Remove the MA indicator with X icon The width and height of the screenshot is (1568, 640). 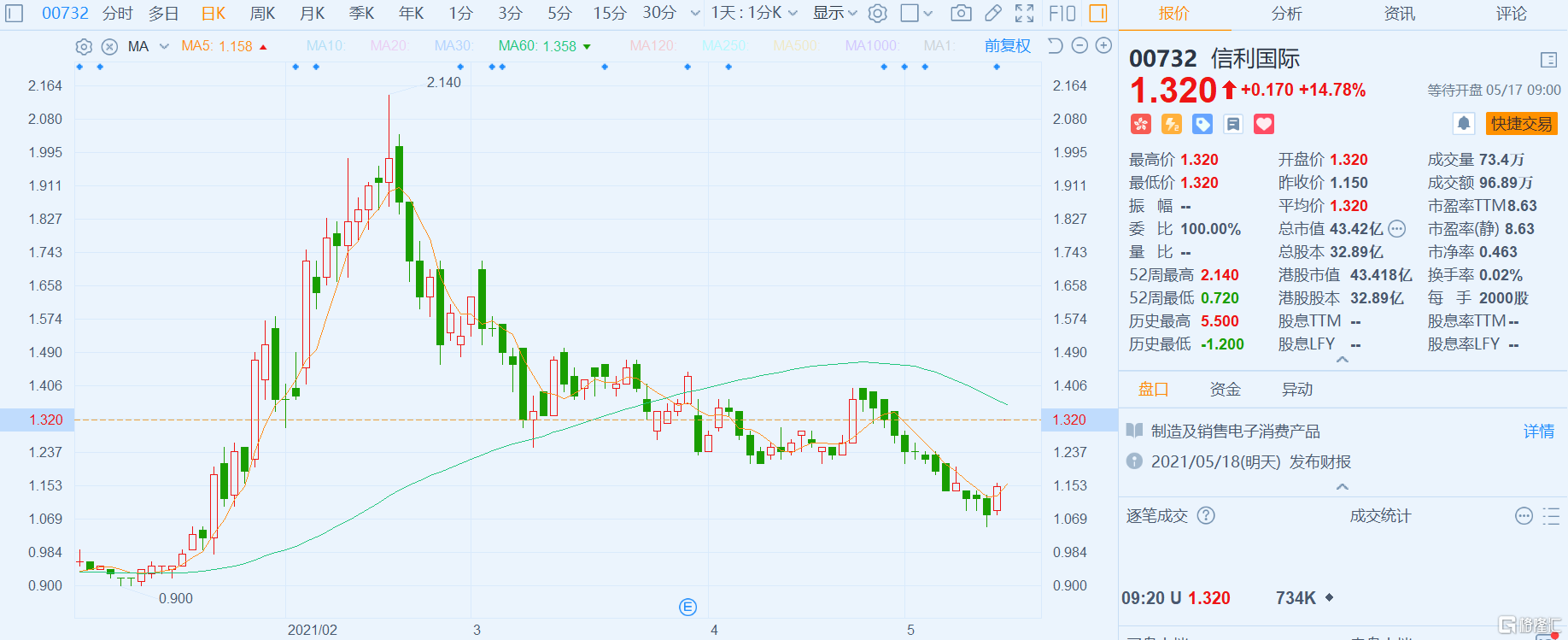(109, 46)
